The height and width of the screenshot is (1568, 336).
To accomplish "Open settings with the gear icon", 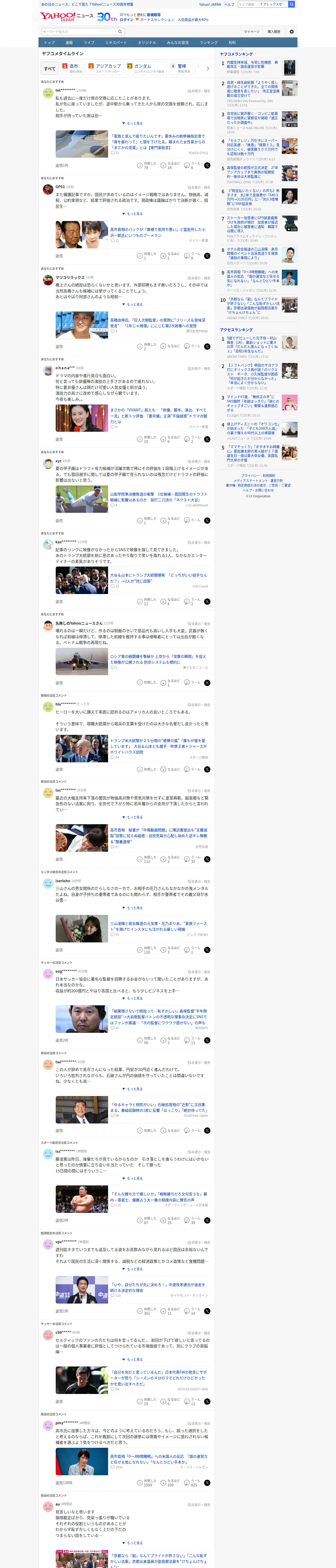I will 292,32.
